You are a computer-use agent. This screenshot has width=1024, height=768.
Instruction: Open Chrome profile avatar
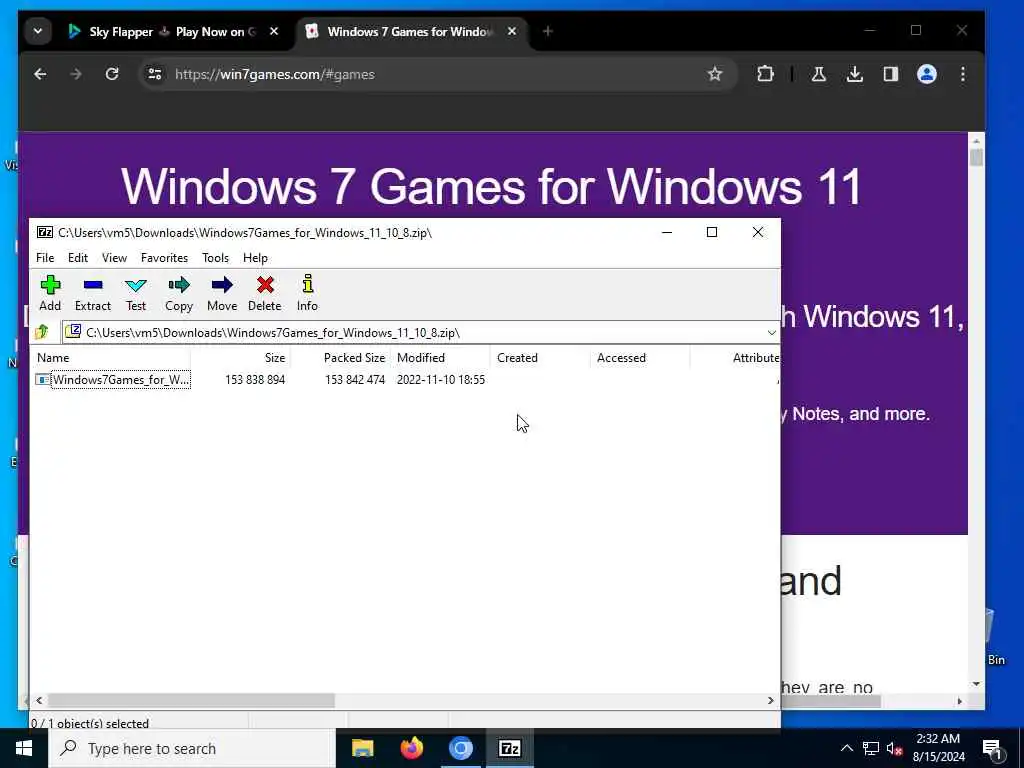point(927,74)
